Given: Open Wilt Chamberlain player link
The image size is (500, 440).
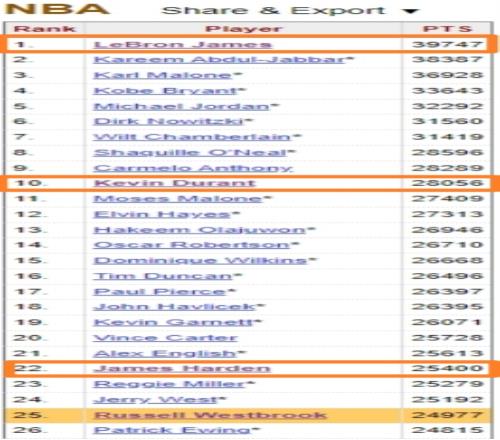Looking at the screenshot, I should point(192,137).
